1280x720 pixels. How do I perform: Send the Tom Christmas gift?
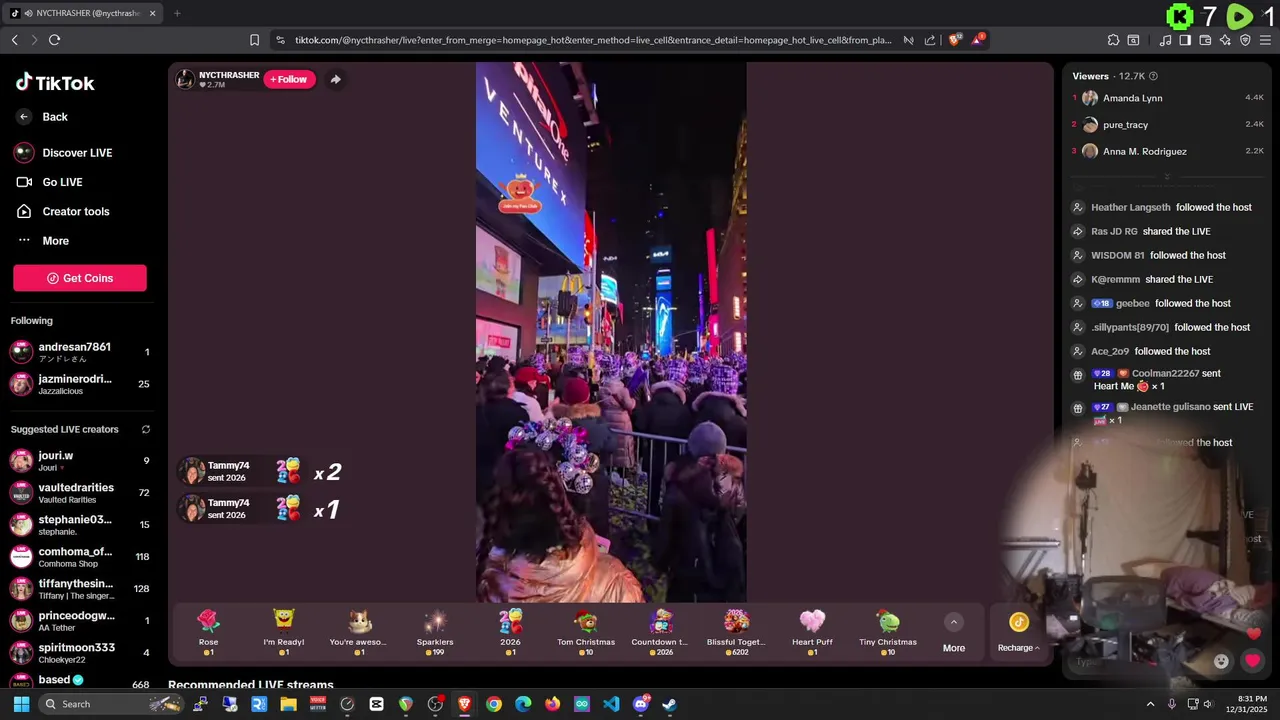pyautogui.click(x=586, y=632)
